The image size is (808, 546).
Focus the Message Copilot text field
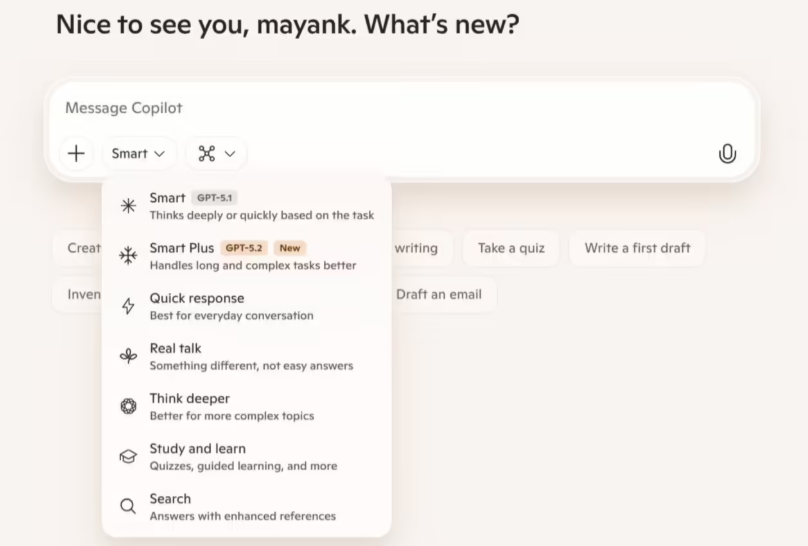(400, 108)
